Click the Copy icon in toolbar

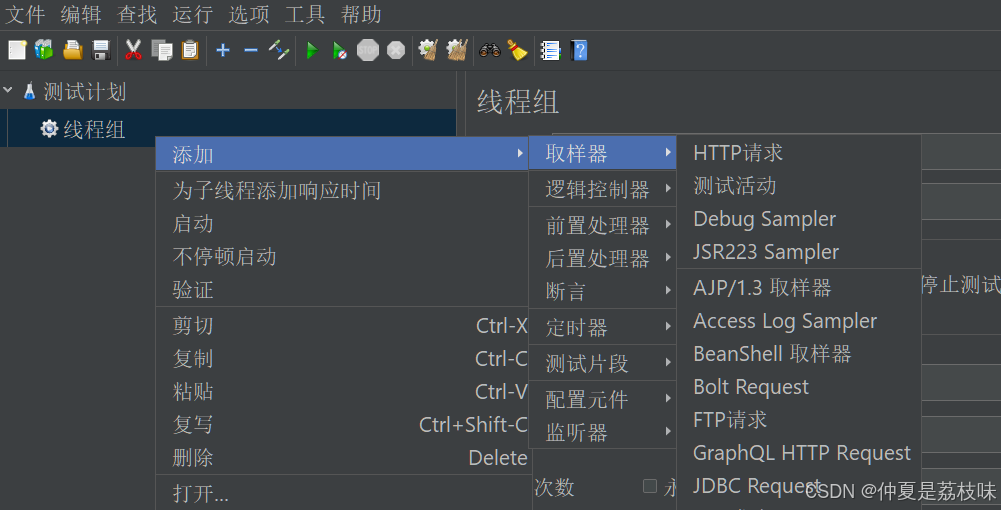[x=162, y=50]
